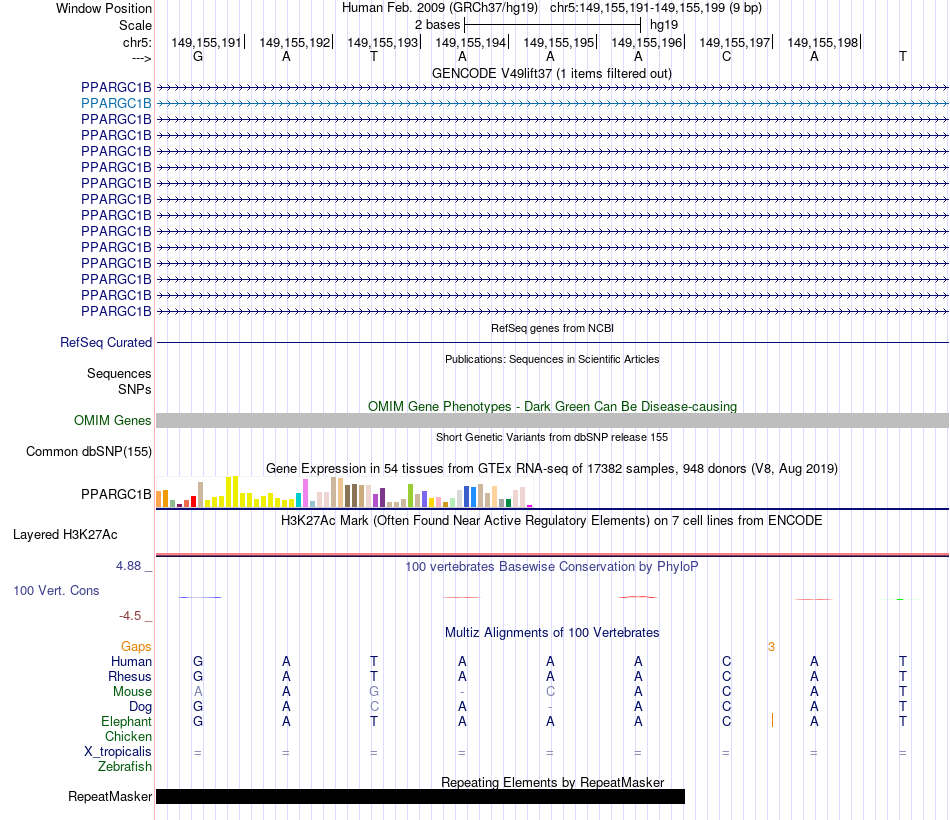The image size is (950, 820).
Task: Open the RefSeq Curated track label
Action: click(x=106, y=342)
